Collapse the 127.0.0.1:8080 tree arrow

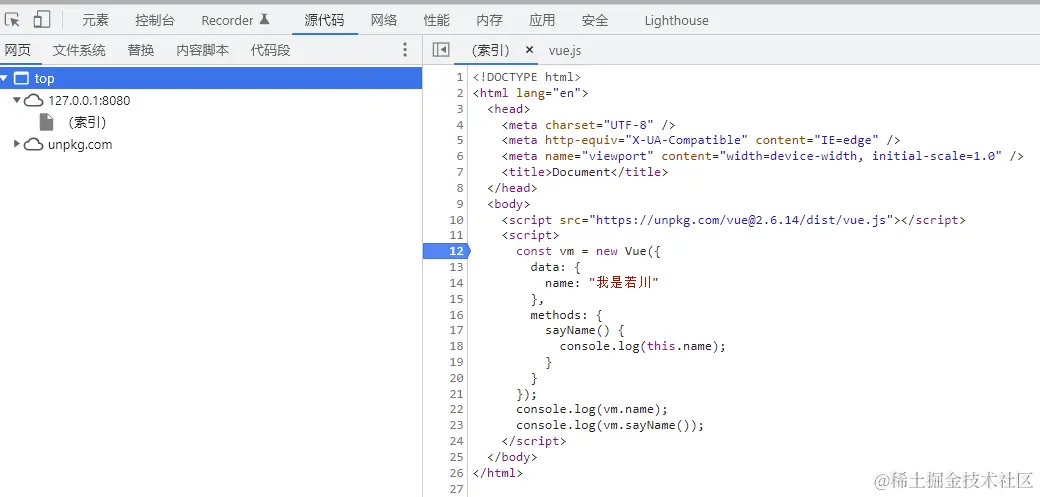(x=17, y=100)
